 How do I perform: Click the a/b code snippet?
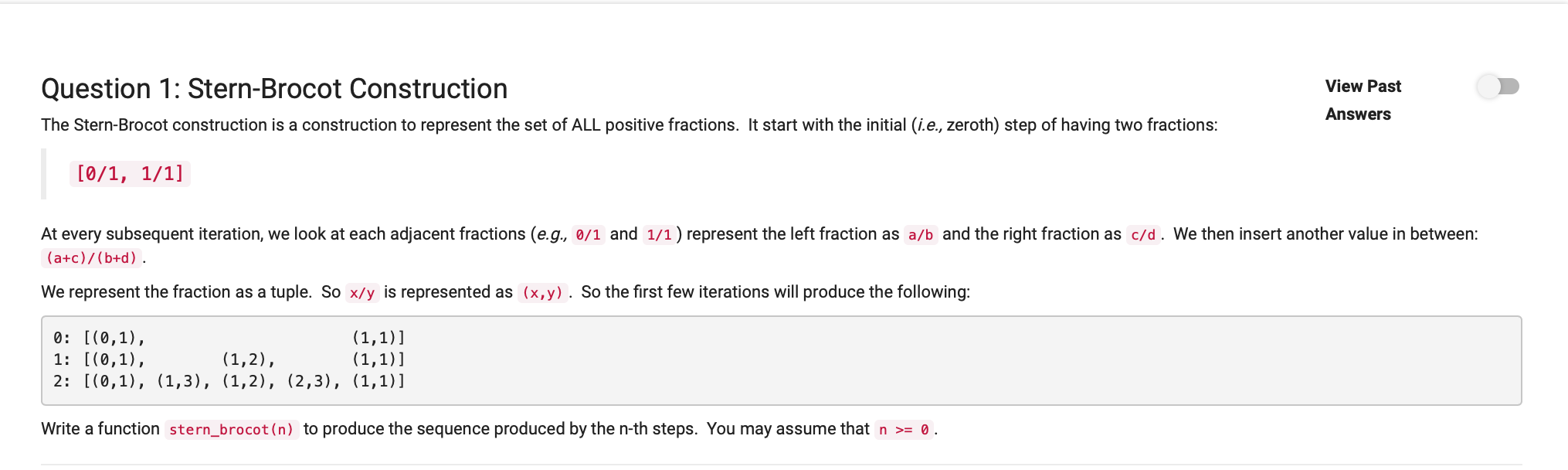point(921,234)
